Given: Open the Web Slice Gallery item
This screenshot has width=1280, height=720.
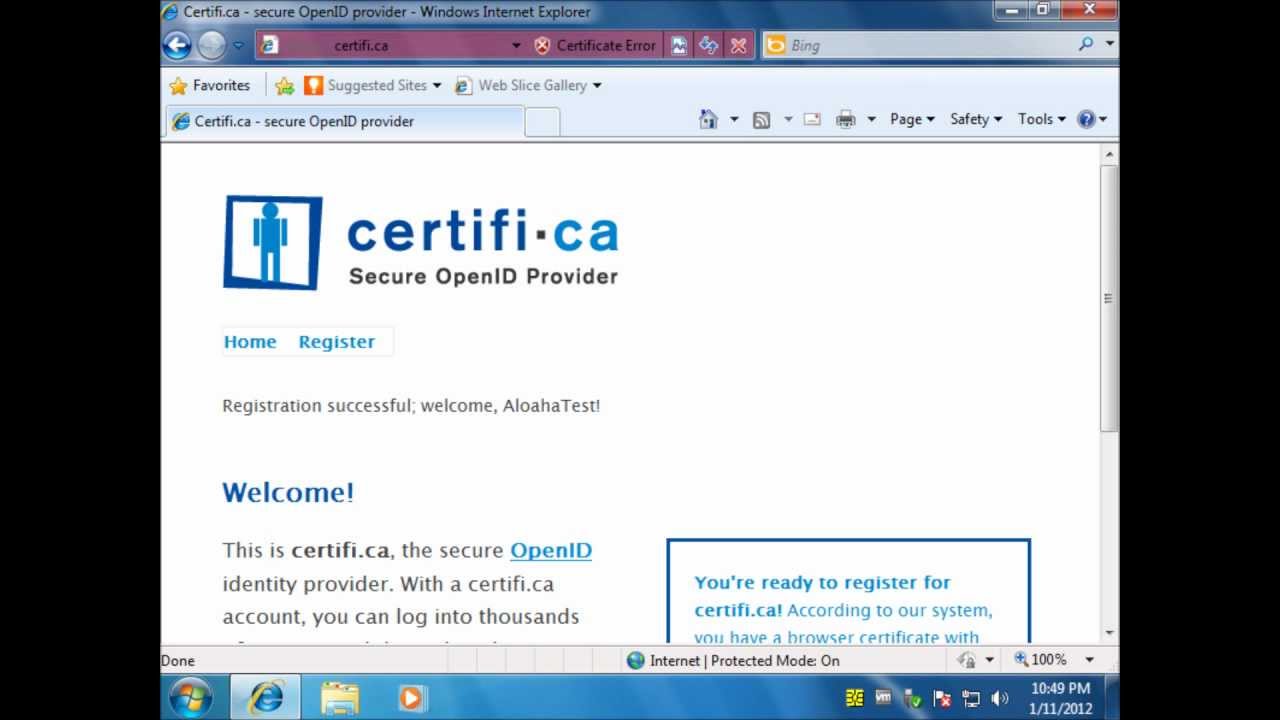Looking at the screenshot, I should [528, 85].
